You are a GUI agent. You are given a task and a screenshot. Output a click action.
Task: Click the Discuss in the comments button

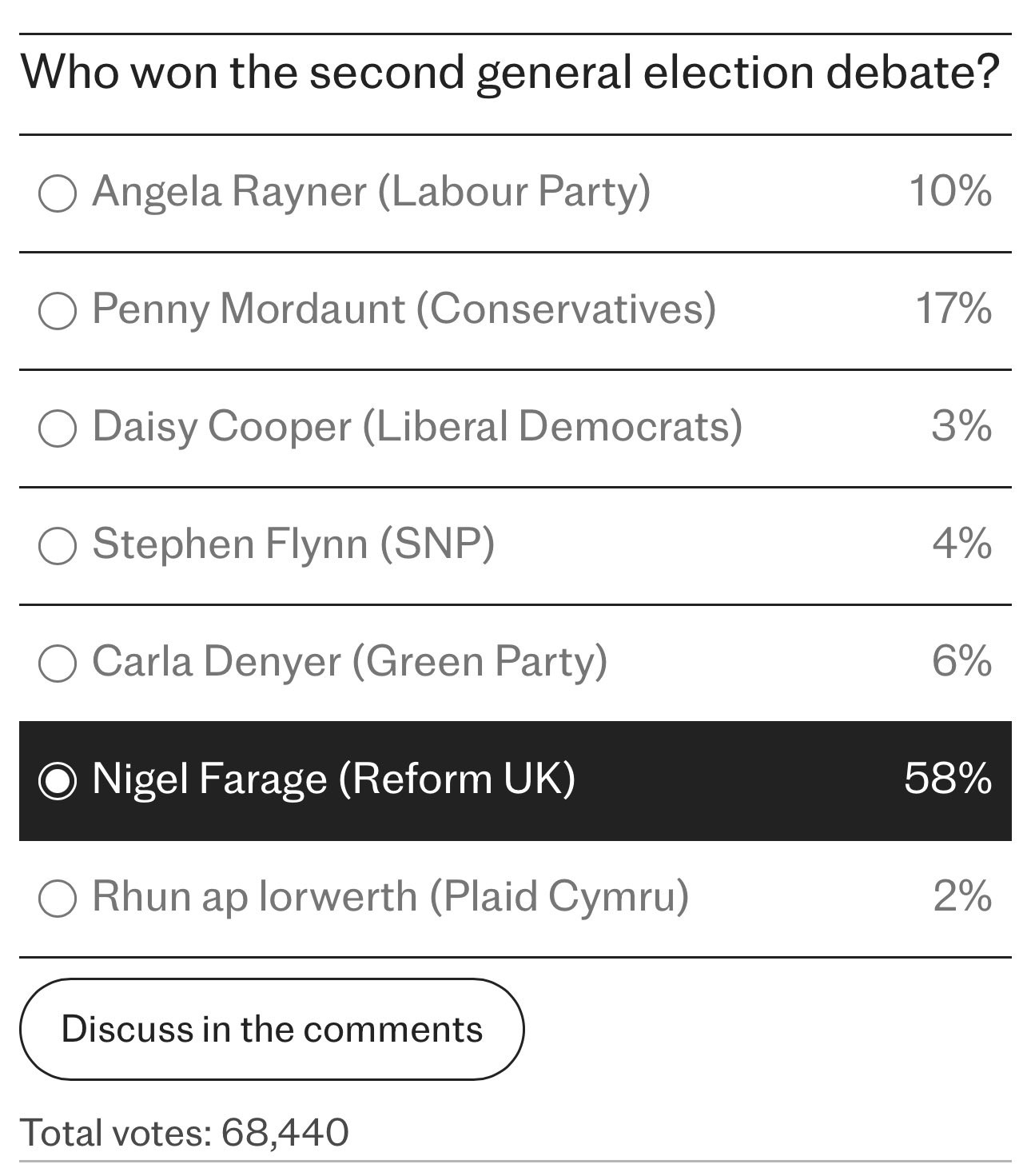(272, 1029)
